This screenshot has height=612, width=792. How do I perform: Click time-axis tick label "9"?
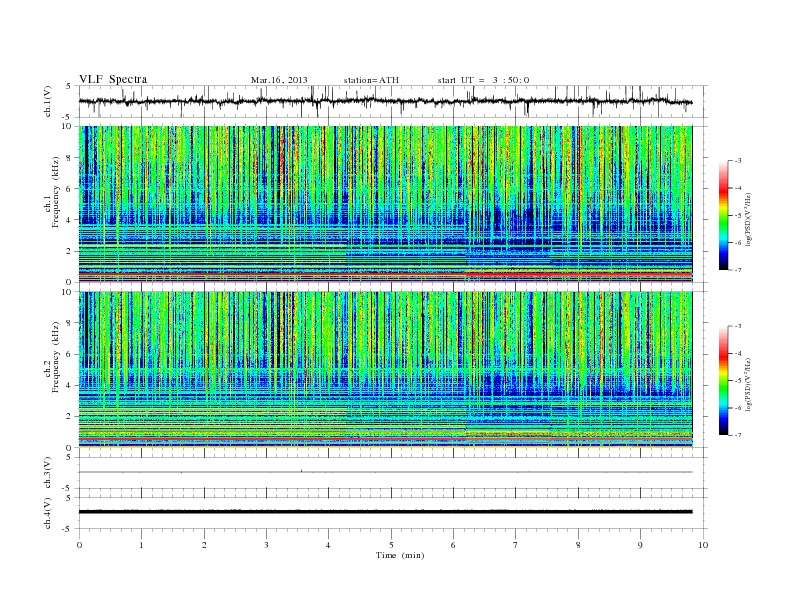tap(640, 545)
